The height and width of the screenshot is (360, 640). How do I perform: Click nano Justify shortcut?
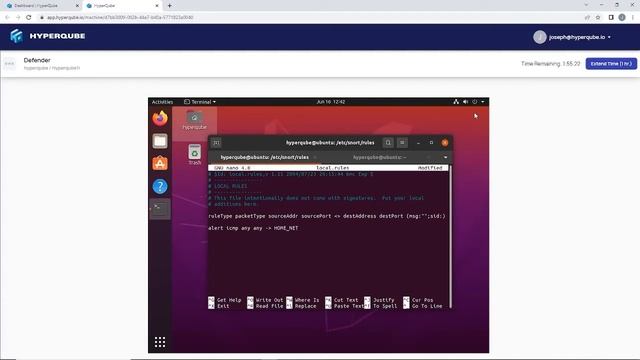[x=379, y=300]
